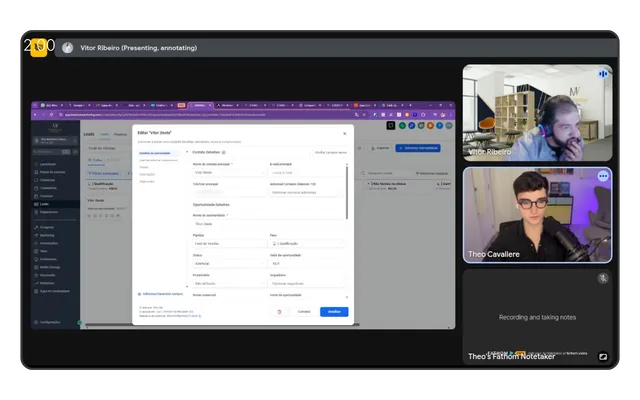This screenshot has height=400, width=640.
Task: Click Filtros avançados on leads page
Action: 104,173
